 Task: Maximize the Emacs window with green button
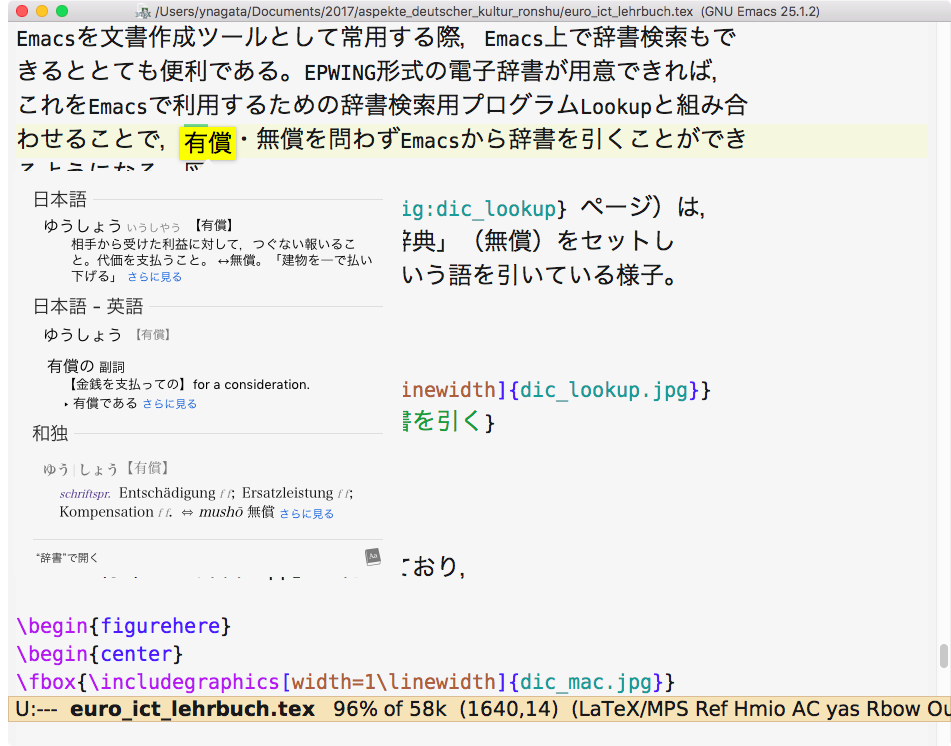62,11
